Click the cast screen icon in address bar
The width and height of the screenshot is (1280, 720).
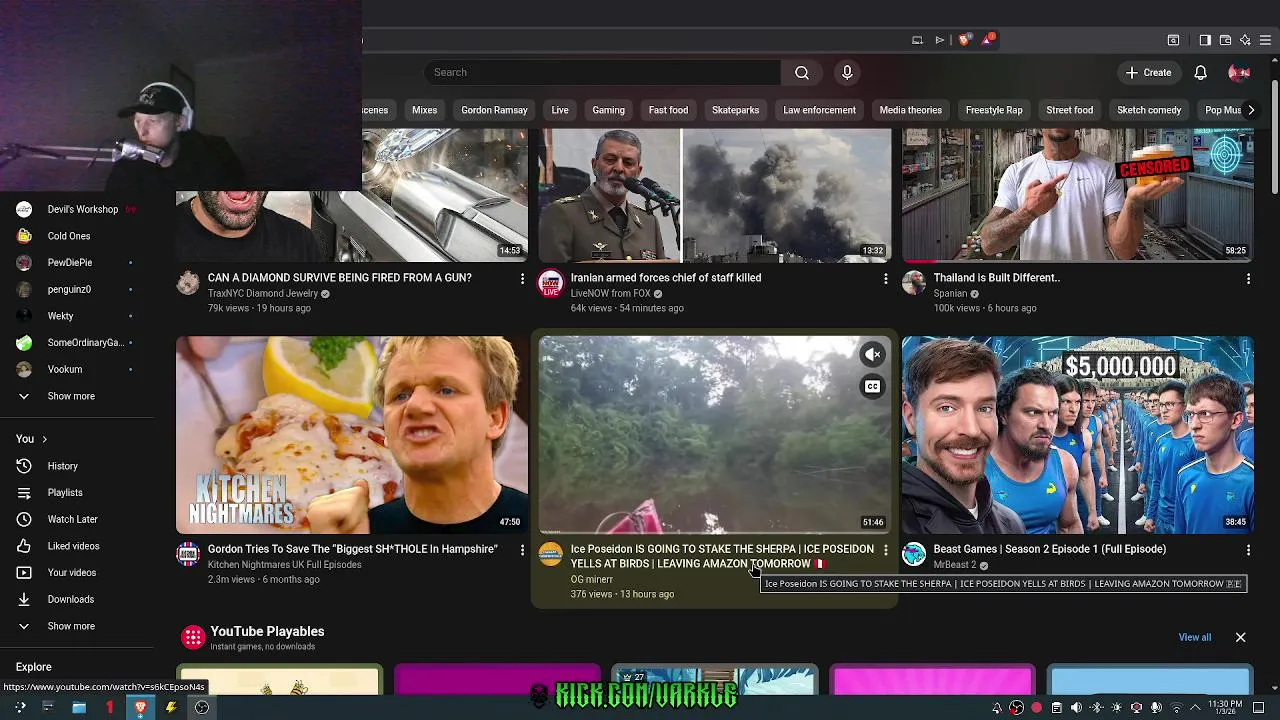coord(917,40)
